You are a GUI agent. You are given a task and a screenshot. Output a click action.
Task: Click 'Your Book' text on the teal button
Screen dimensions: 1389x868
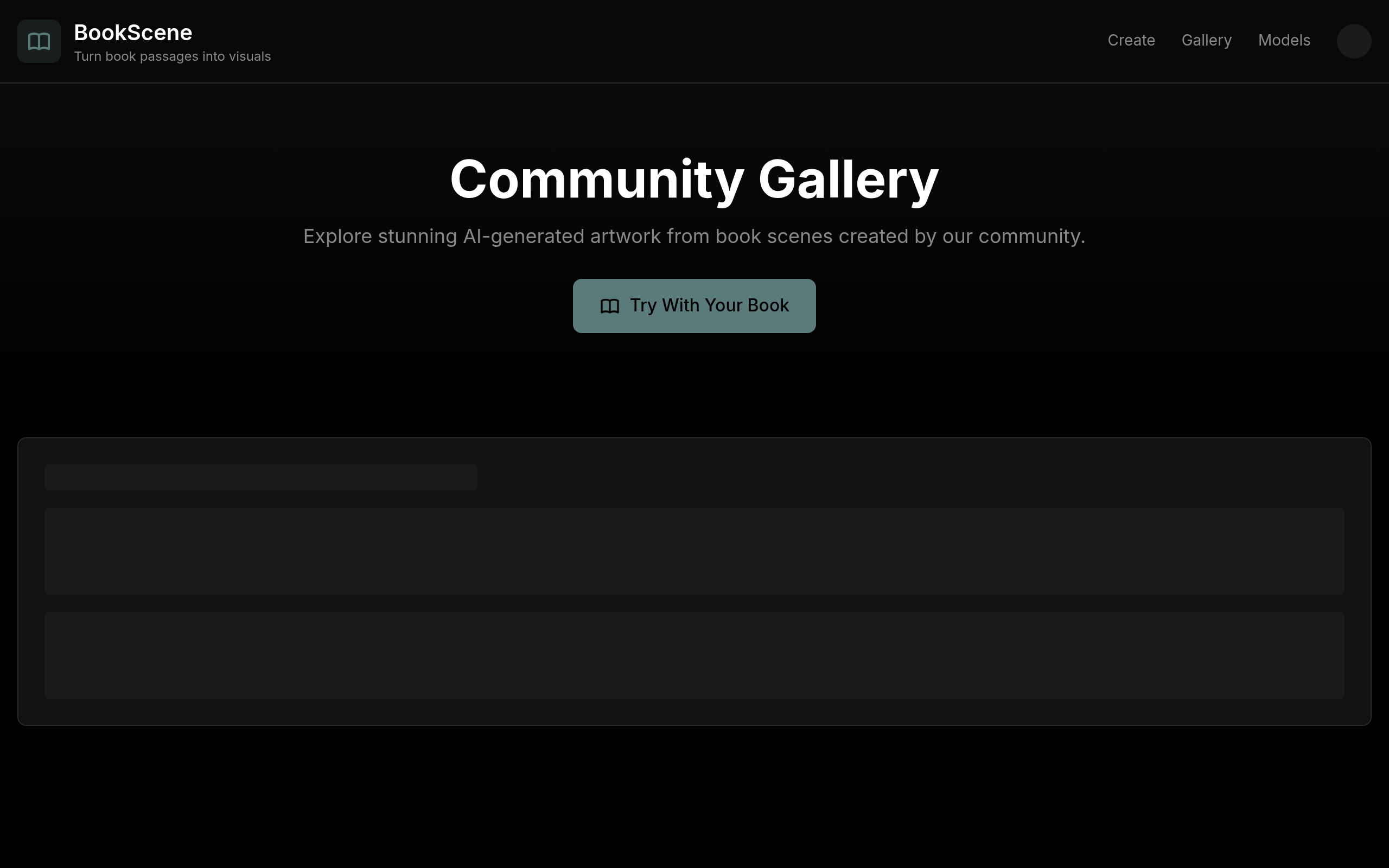coord(746,305)
